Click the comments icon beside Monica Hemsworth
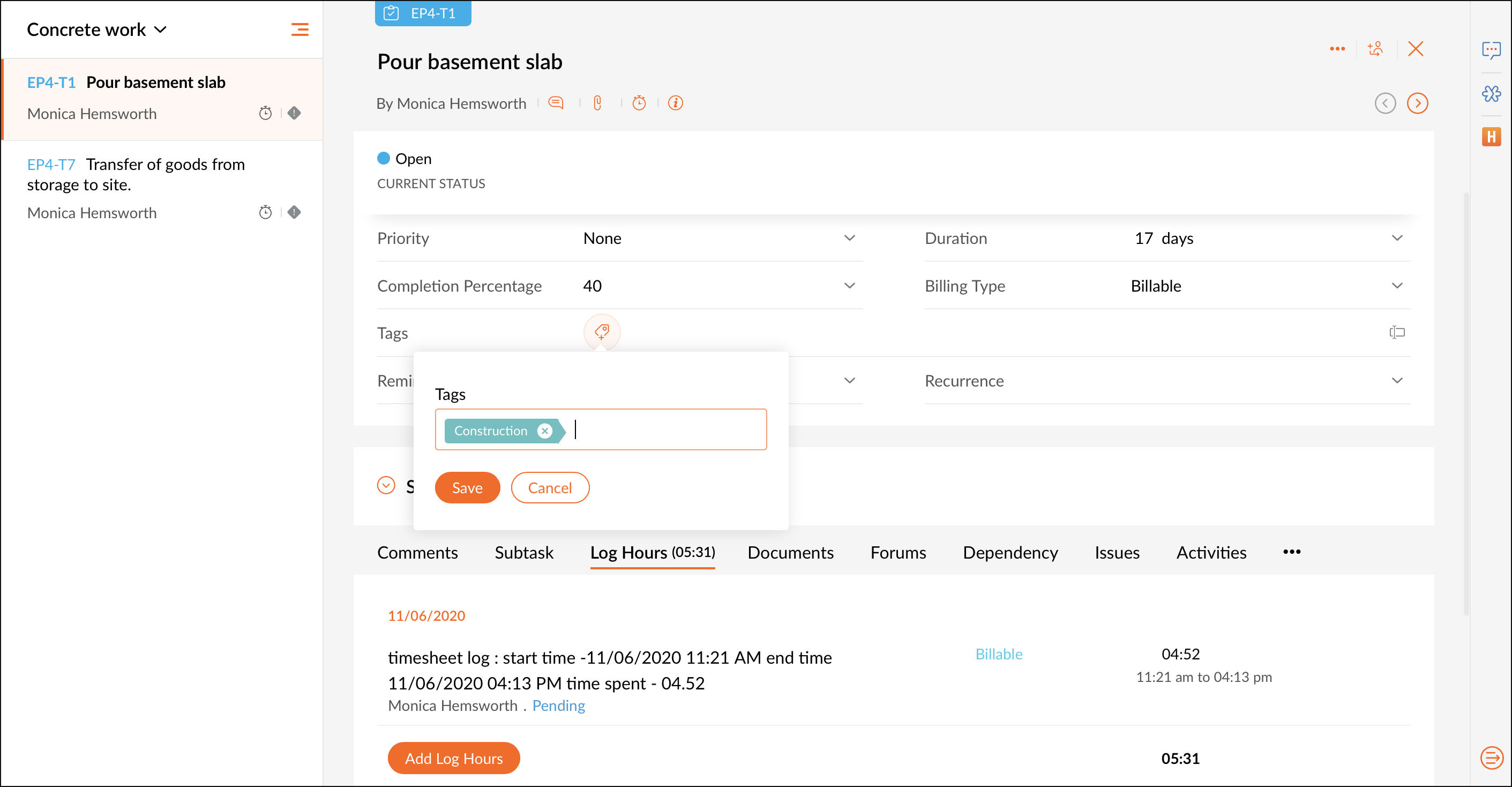This screenshot has width=1512, height=787. [555, 103]
